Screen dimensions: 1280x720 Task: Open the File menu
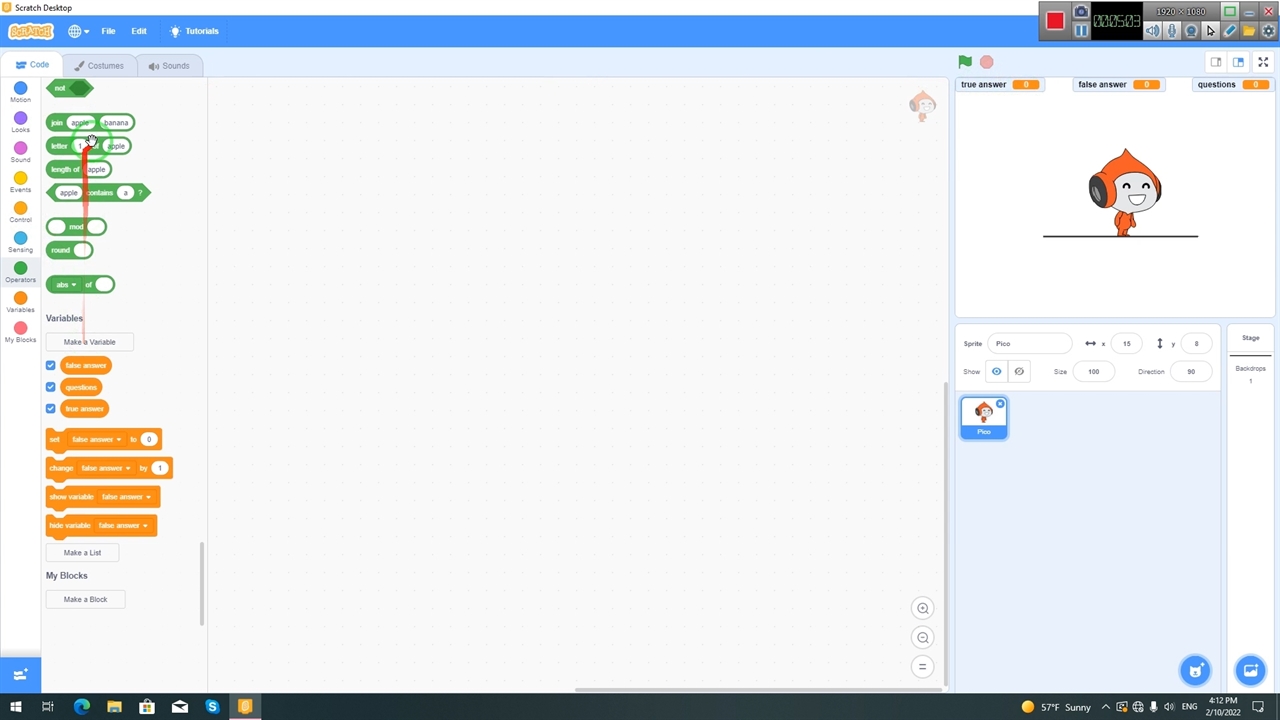point(108,31)
